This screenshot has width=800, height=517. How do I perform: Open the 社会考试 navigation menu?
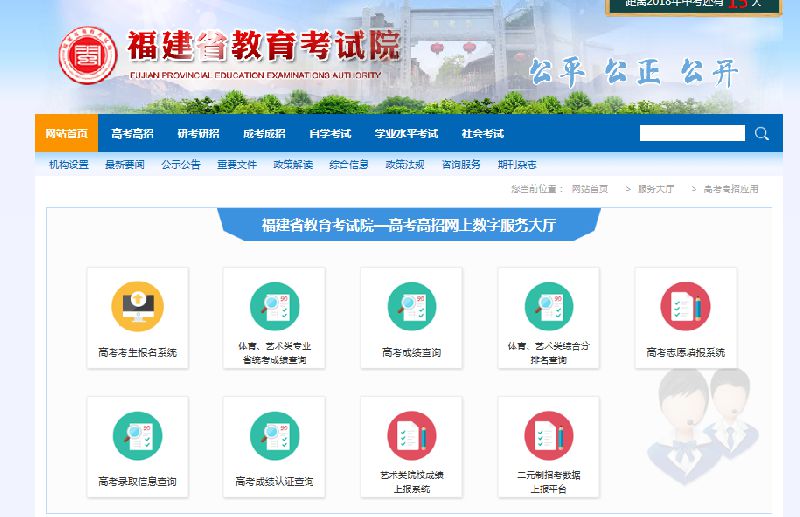[483, 134]
